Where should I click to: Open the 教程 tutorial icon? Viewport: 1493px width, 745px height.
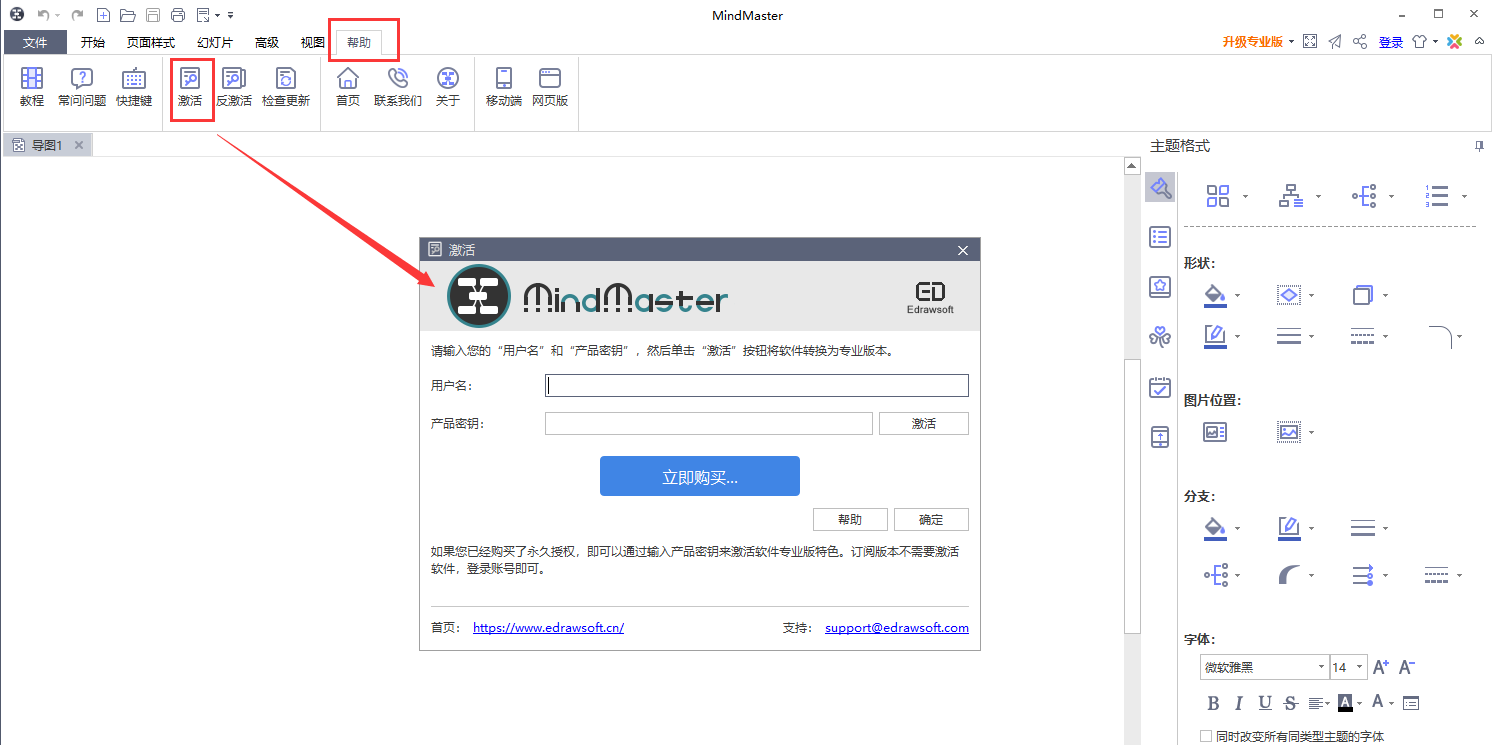tap(32, 87)
